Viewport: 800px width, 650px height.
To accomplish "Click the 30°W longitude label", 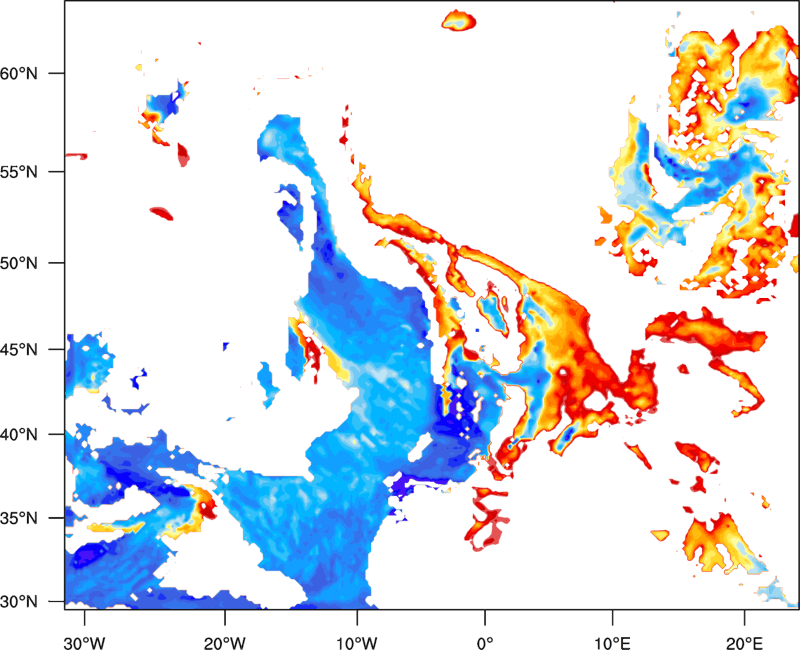I will tap(84, 643).
